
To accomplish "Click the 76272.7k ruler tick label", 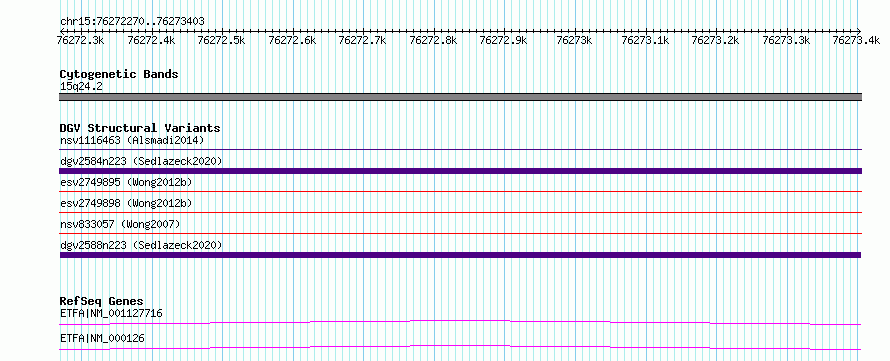I will tap(363, 40).
